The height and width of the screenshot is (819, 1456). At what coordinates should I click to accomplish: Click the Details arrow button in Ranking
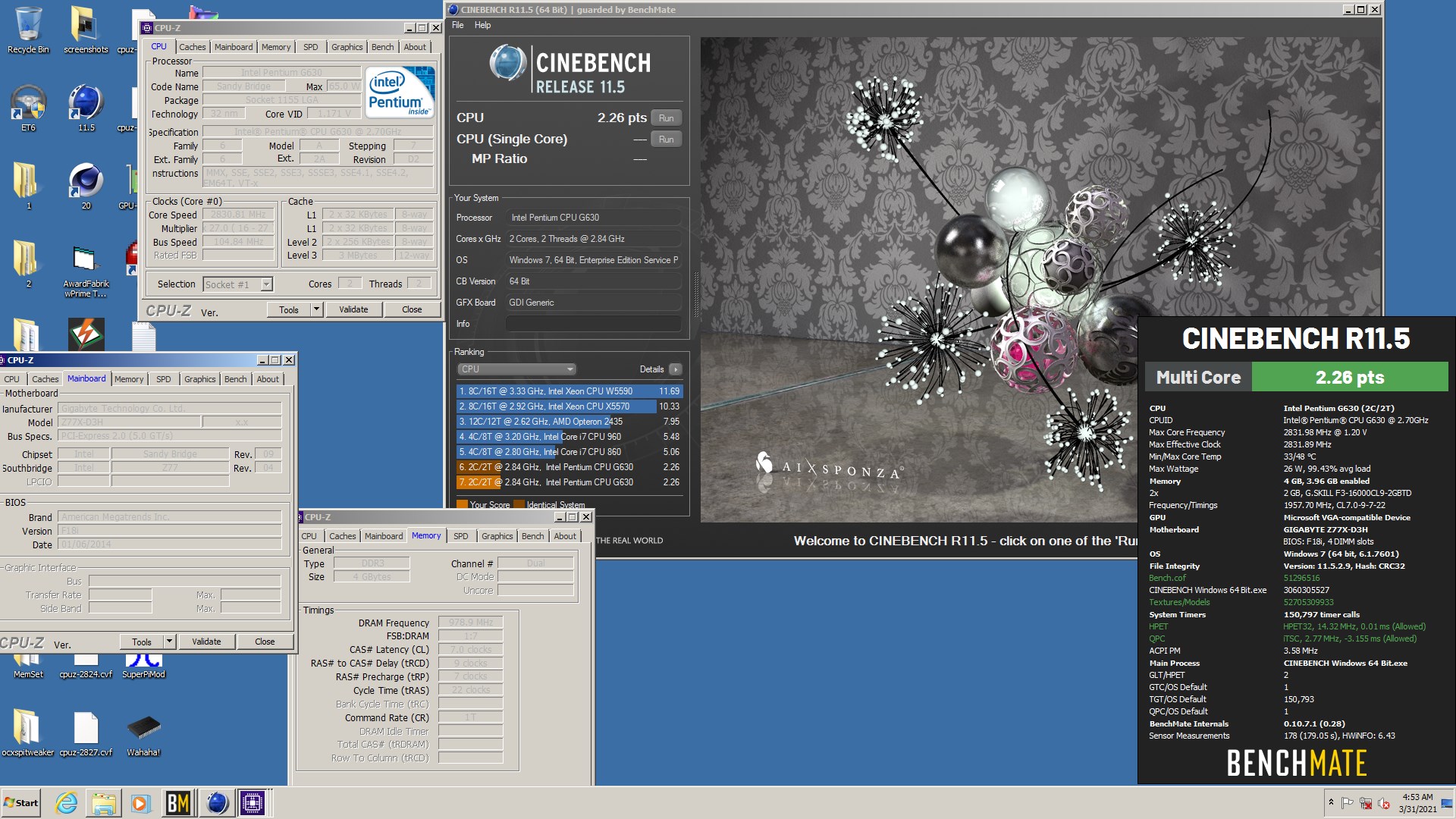[x=675, y=369]
